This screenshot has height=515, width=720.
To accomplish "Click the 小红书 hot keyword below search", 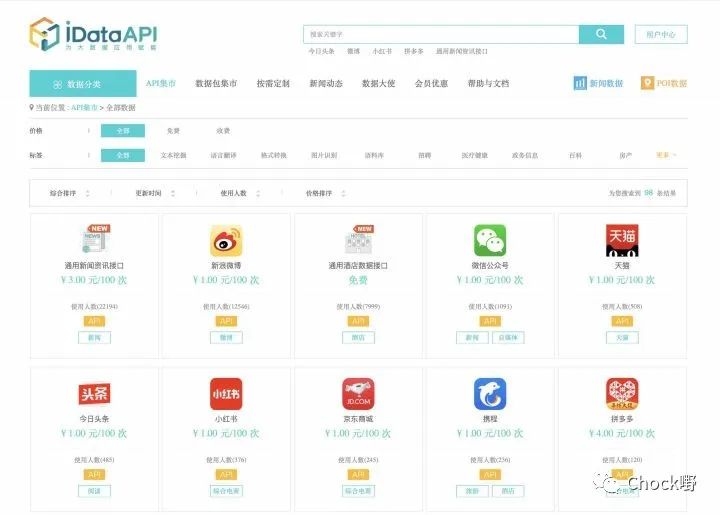I will coord(382,51).
